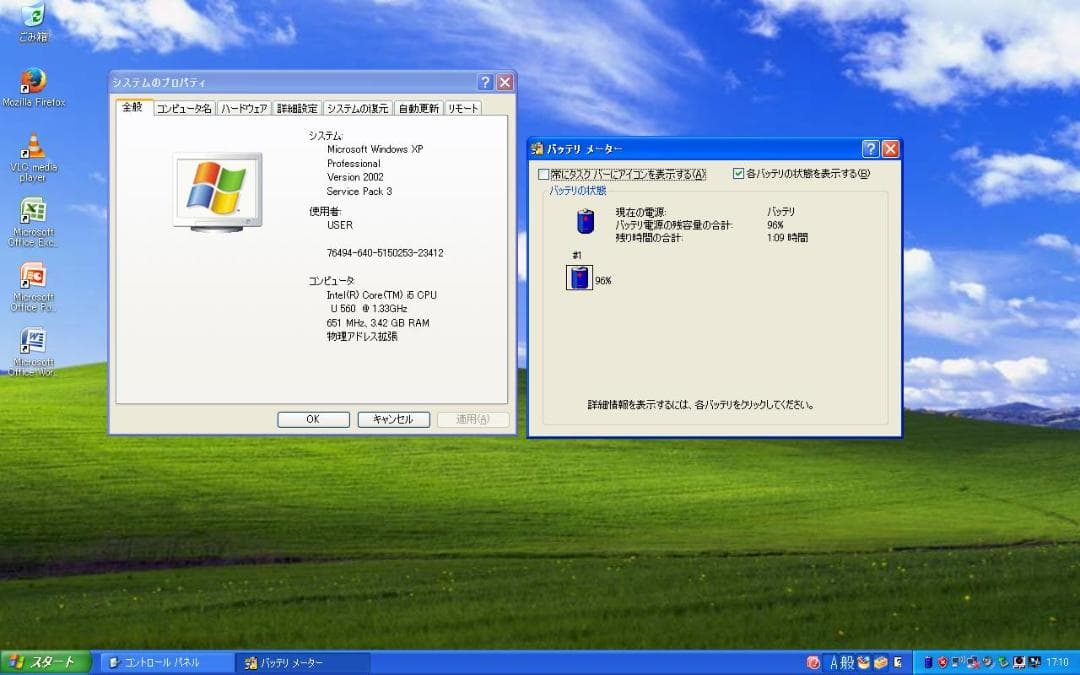
Task: Click the 'Service Pack 3' text
Action: (360, 191)
